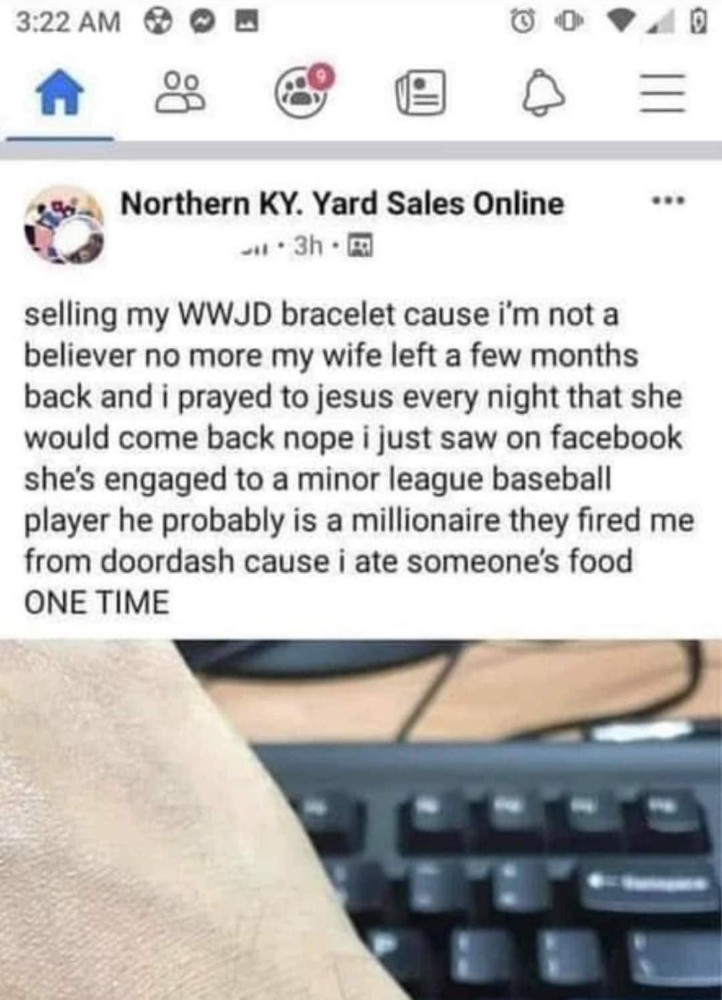Open the notifications bell

tap(543, 93)
